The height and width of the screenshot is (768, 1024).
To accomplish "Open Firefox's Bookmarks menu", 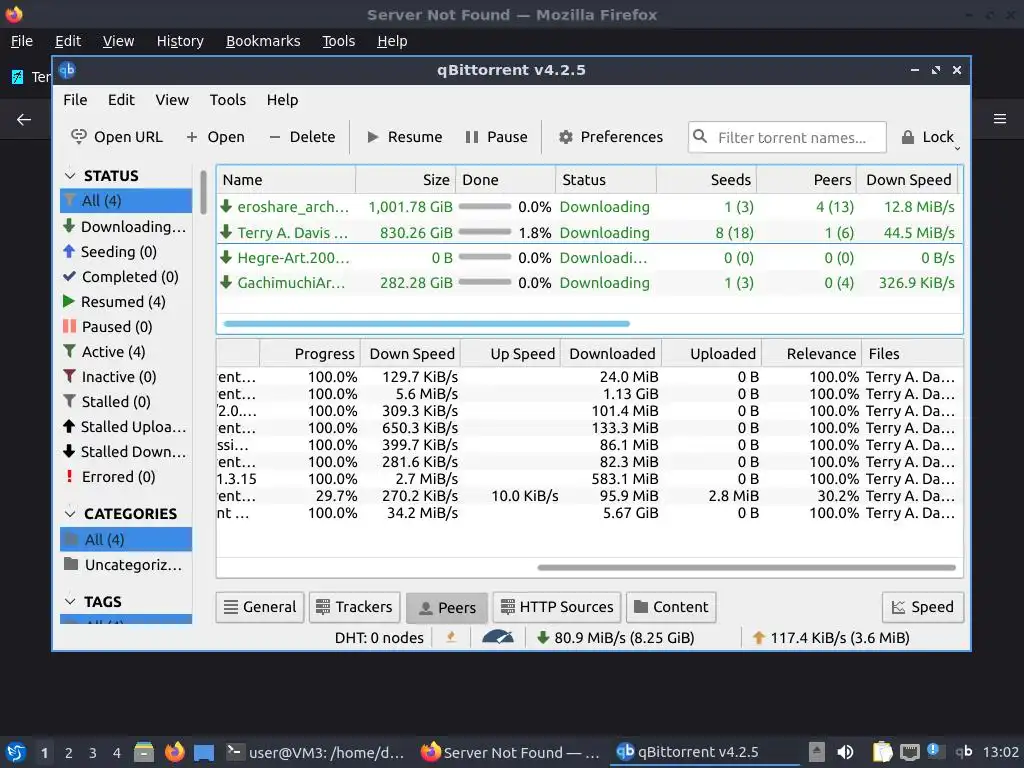I will 263,41.
